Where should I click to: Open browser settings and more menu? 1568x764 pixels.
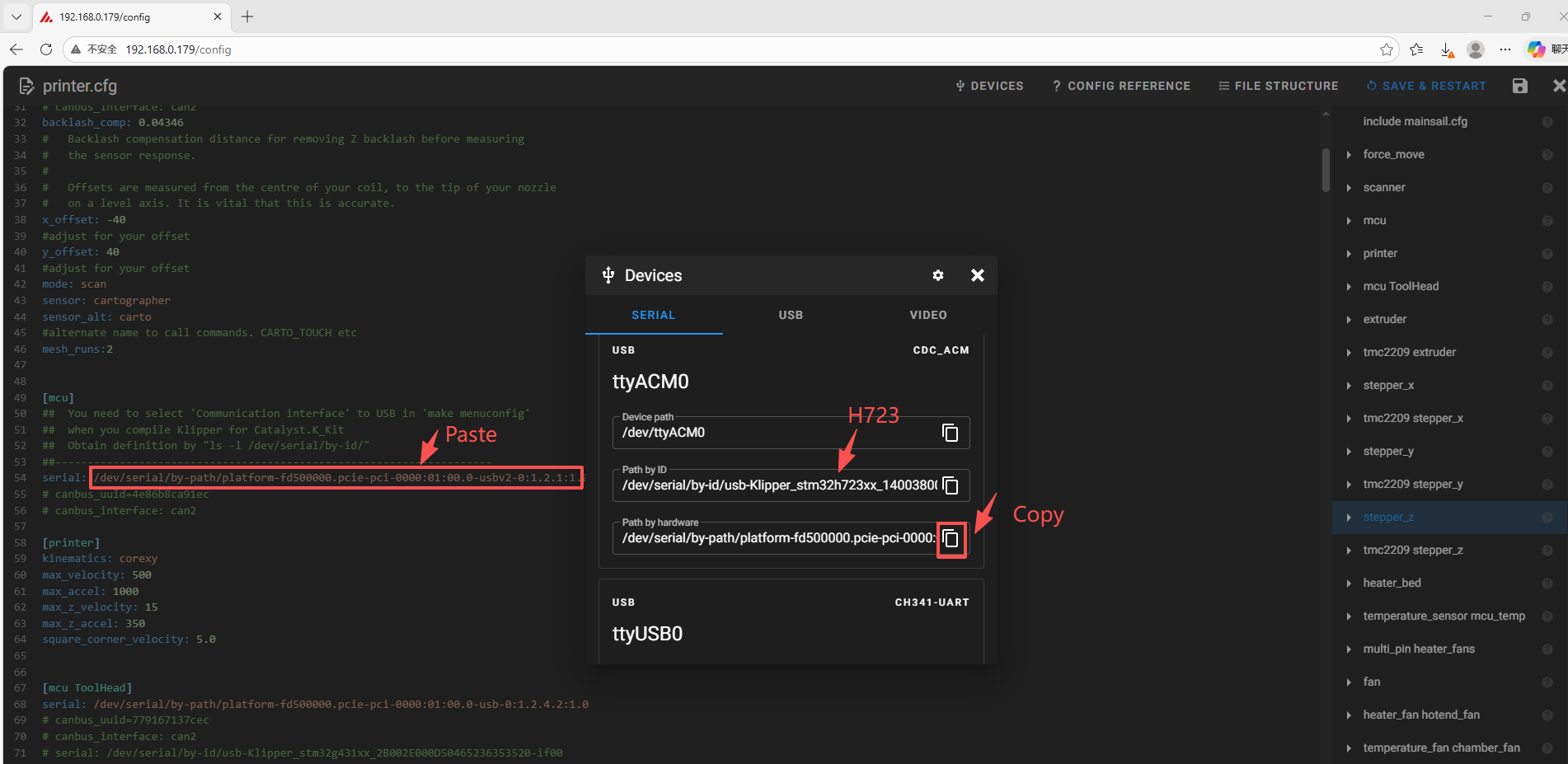(x=1505, y=49)
